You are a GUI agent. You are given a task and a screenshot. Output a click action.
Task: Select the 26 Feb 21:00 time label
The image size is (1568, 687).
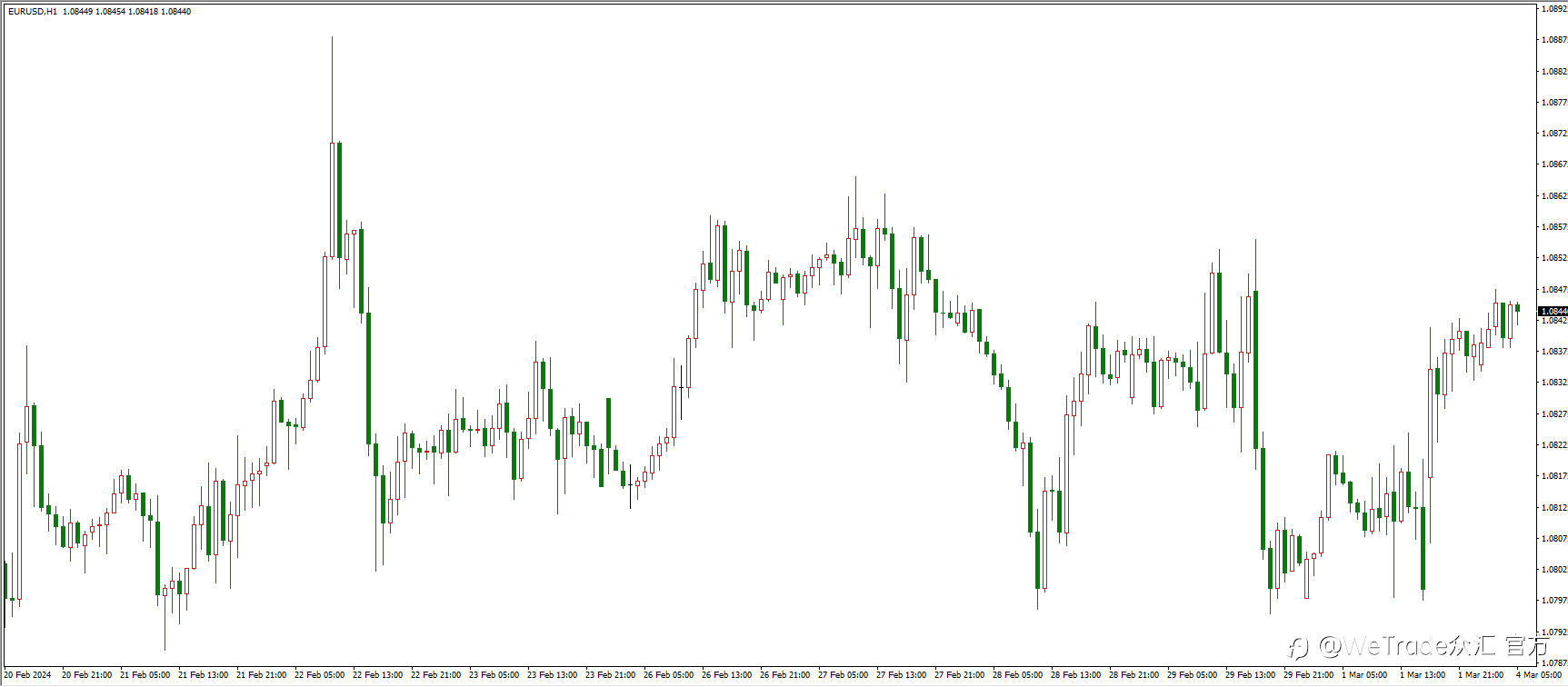(784, 675)
